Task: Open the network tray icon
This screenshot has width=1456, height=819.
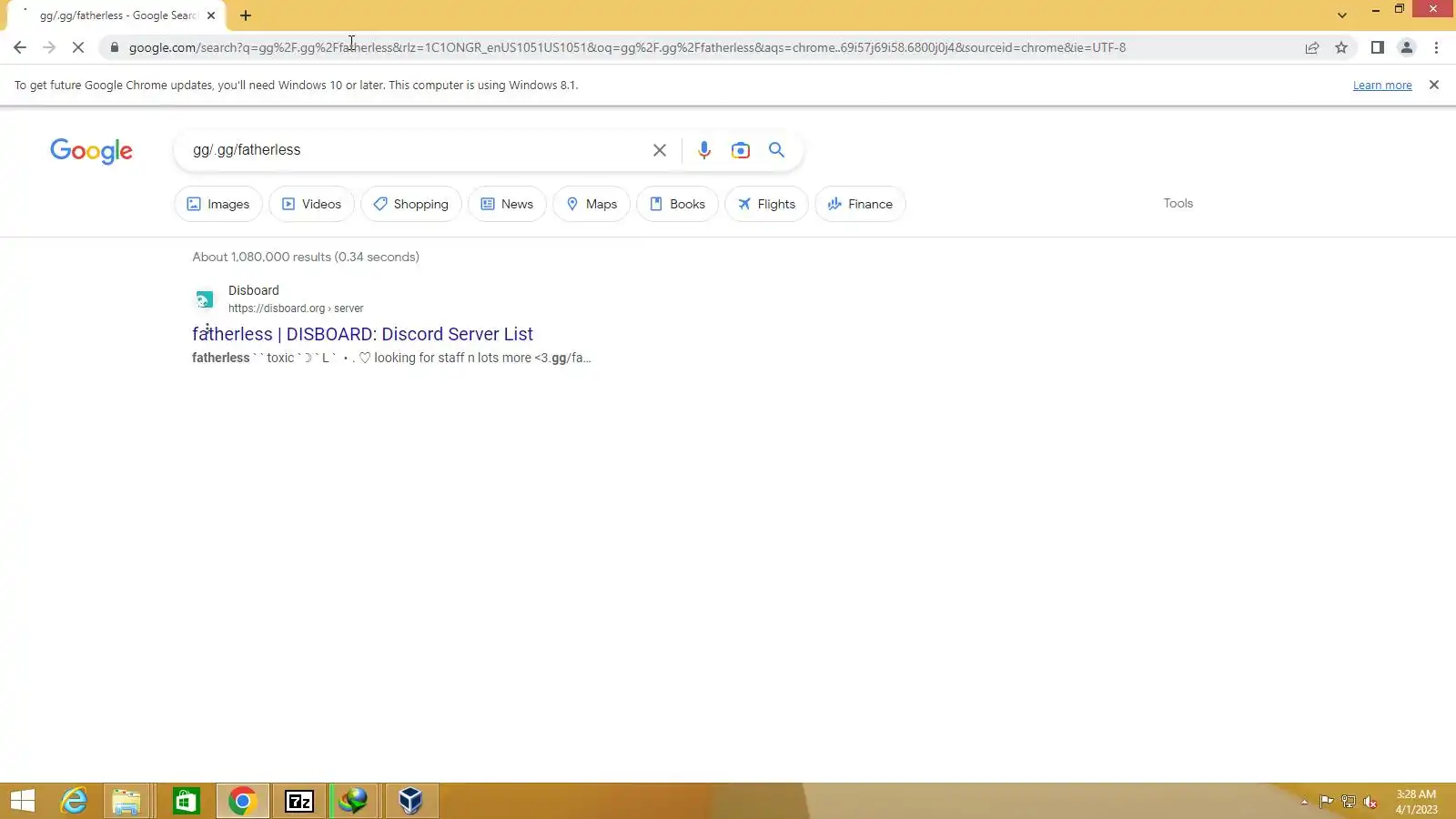Action: tap(1349, 802)
